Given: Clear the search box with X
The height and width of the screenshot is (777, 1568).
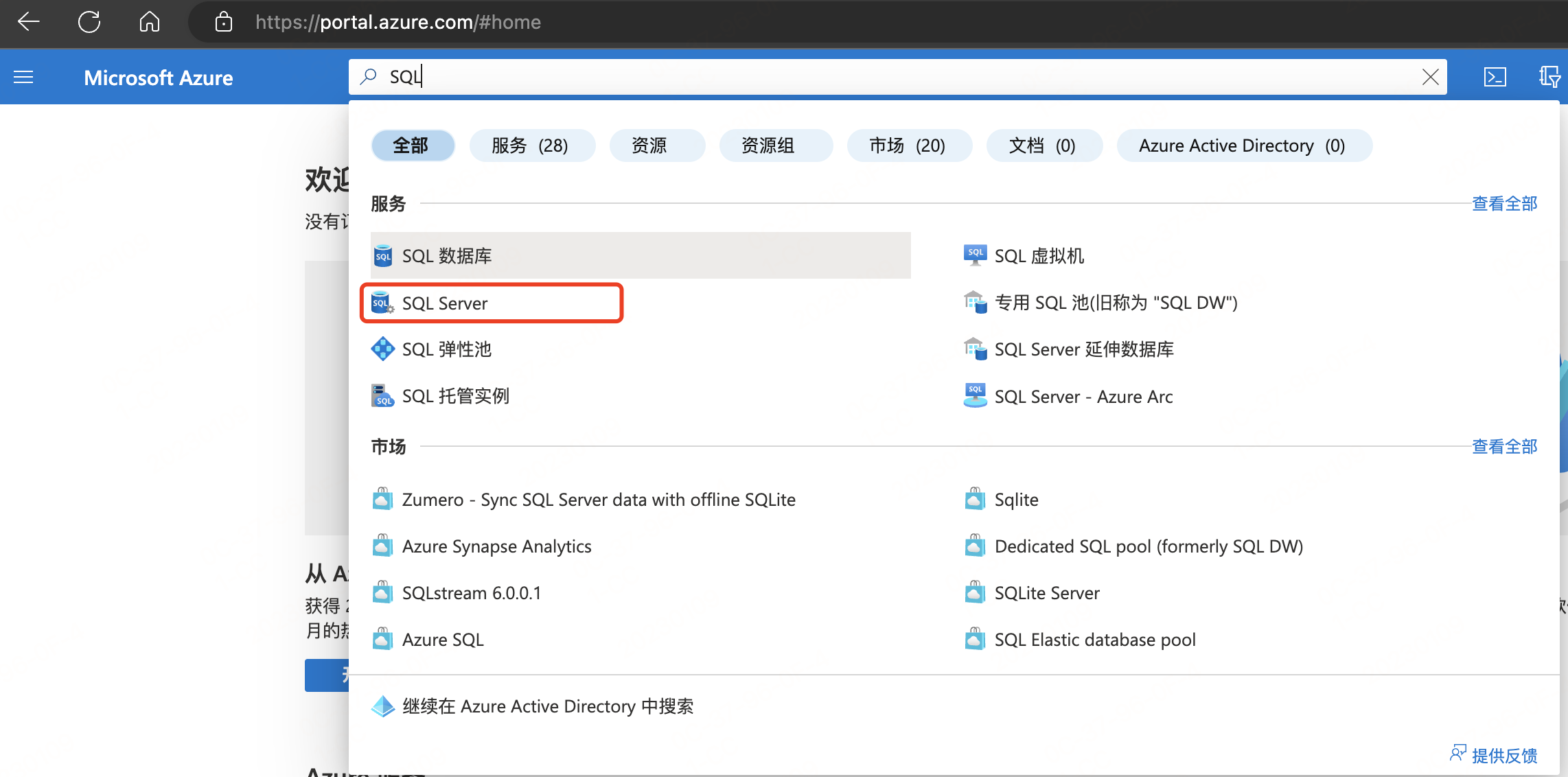Looking at the screenshot, I should point(1430,77).
